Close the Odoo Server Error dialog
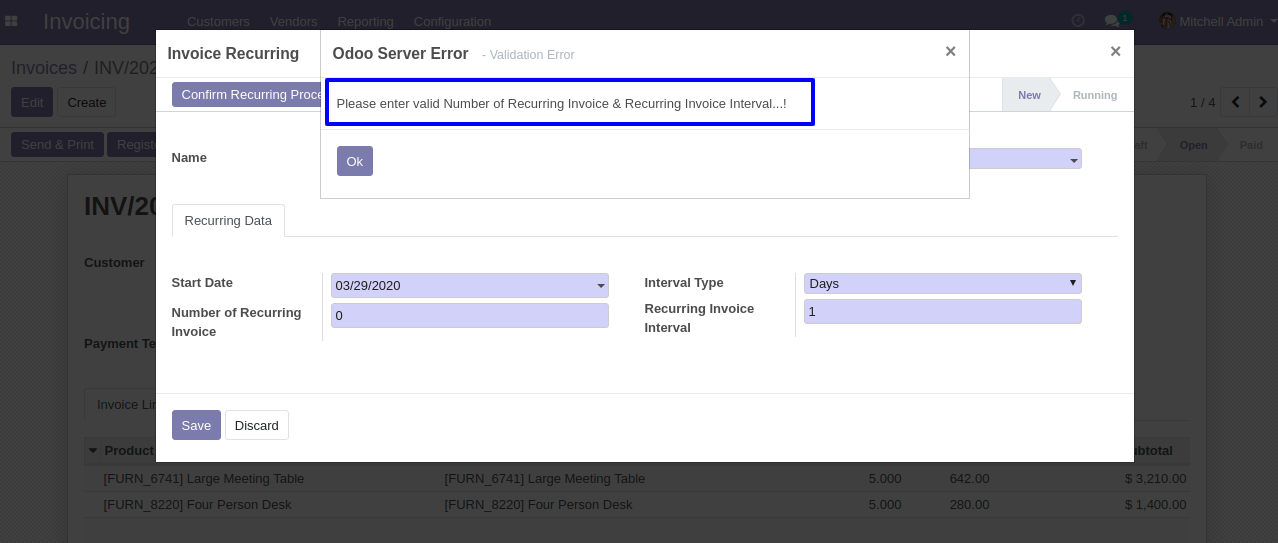 (950, 51)
